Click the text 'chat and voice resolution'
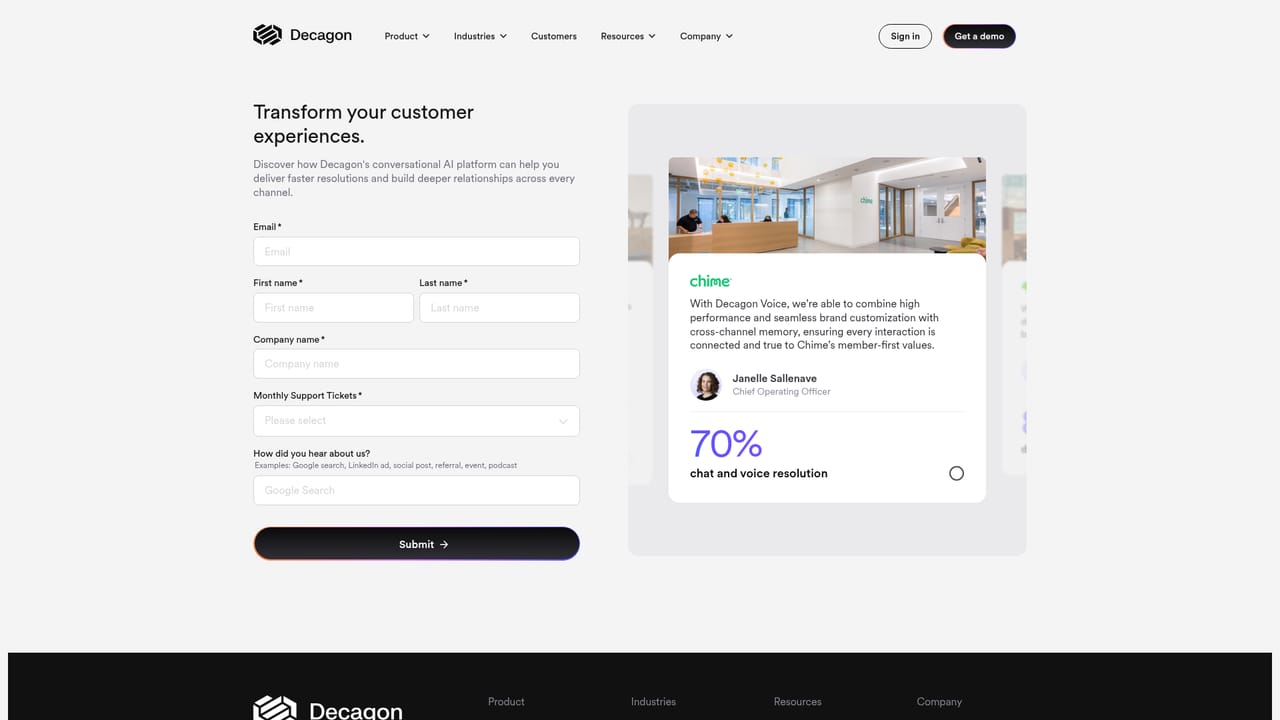Screen dimensions: 1280x720 [x=759, y=473]
